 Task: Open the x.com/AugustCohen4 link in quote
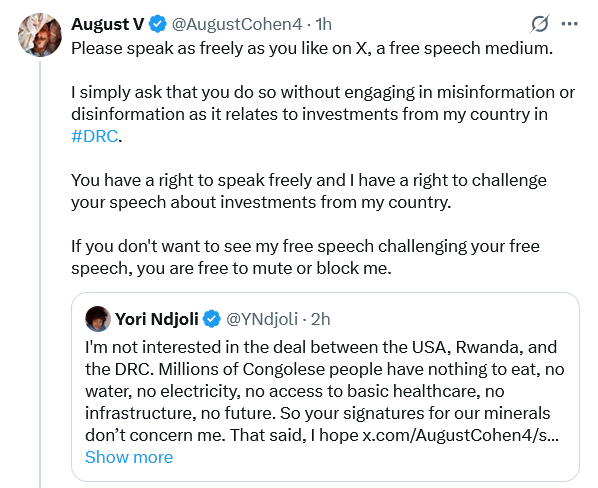[x=460, y=435]
